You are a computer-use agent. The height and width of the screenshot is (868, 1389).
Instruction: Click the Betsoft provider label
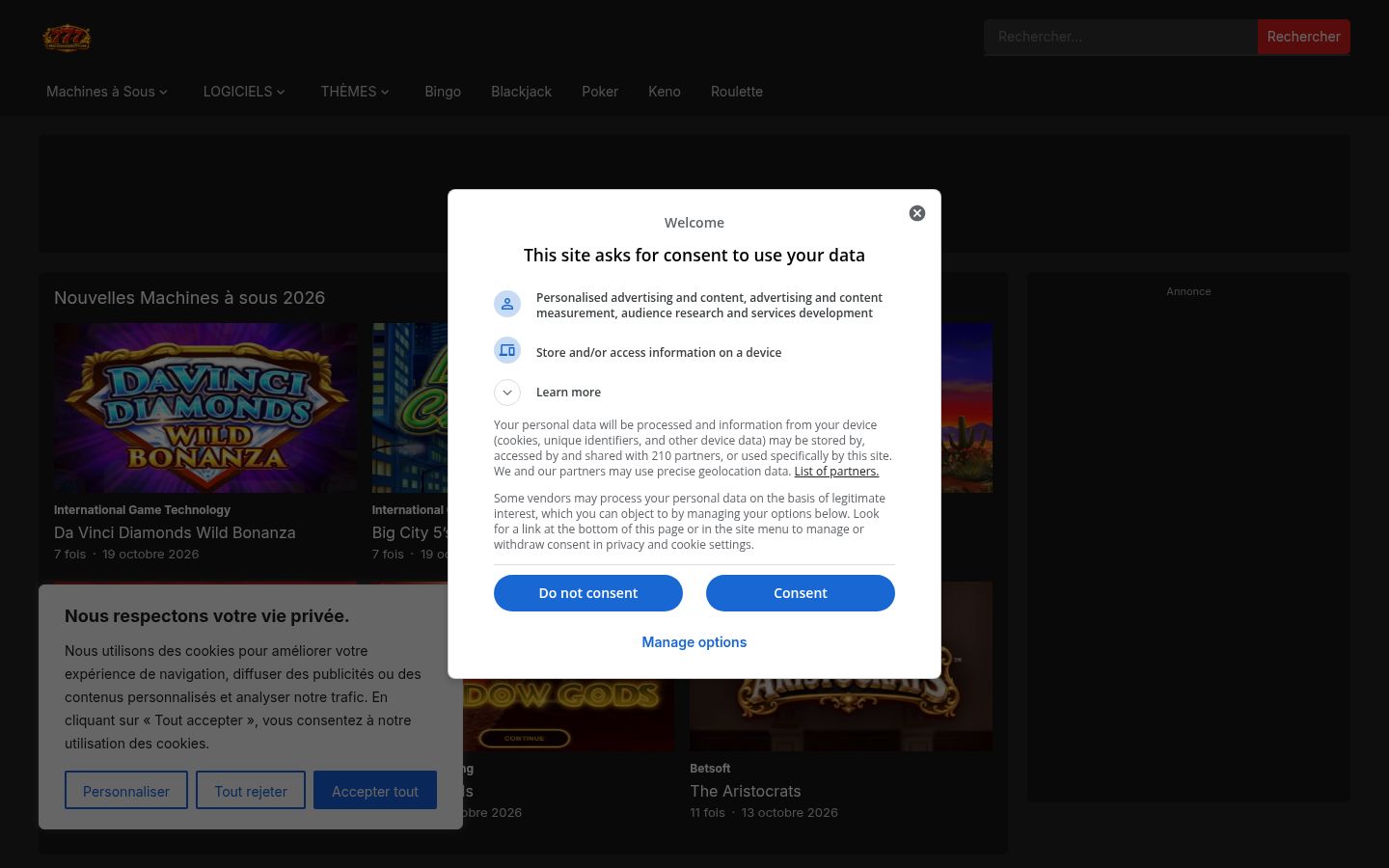tap(710, 769)
